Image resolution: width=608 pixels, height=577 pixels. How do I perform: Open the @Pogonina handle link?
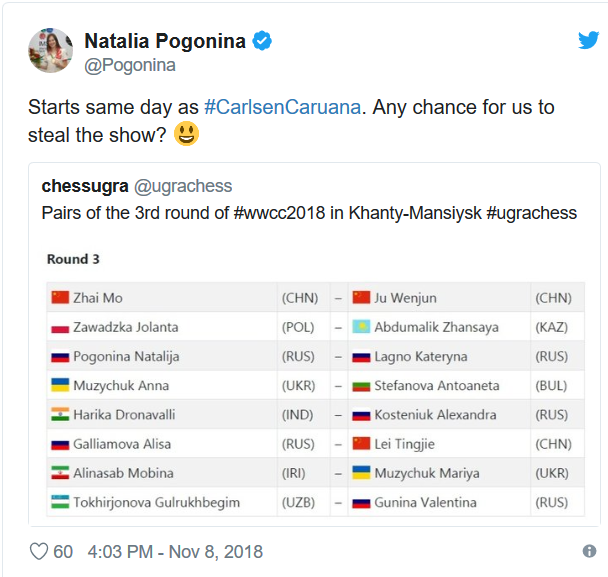[x=130, y=65]
